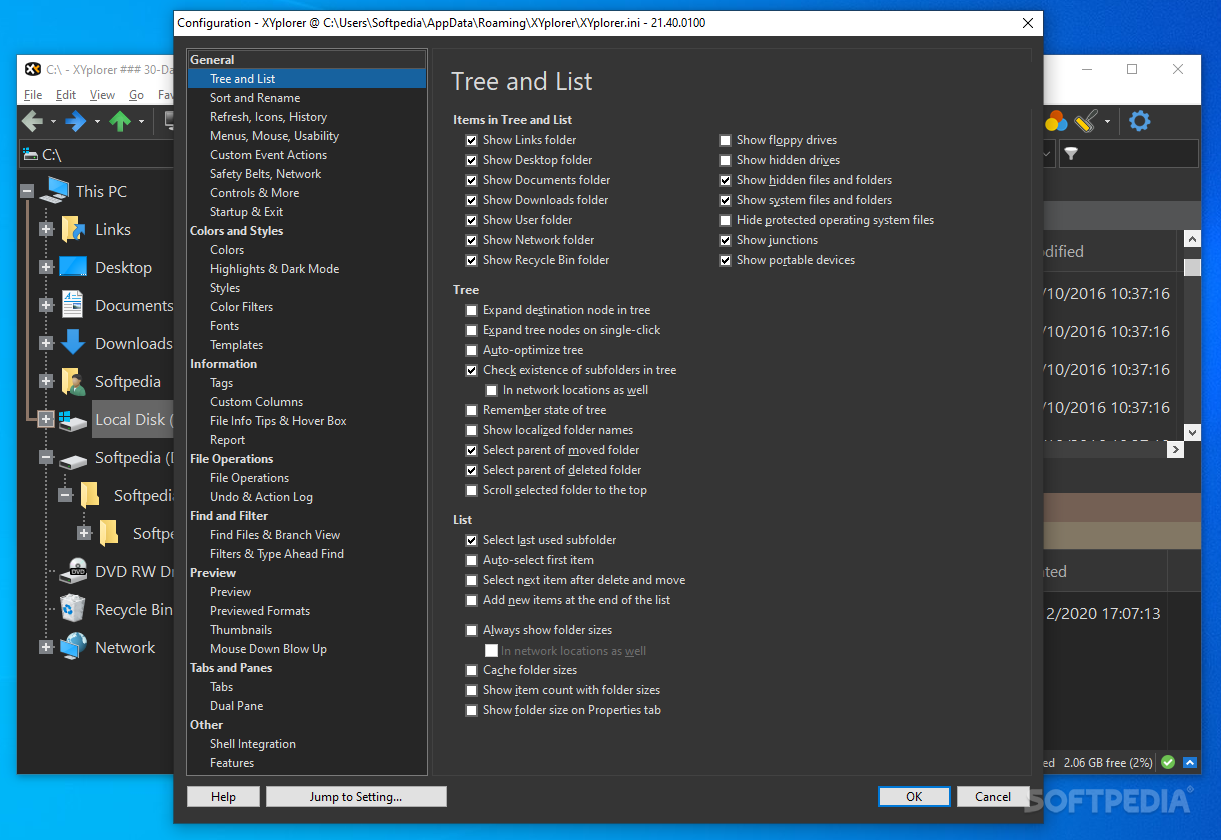The image size is (1221, 840).
Task: Click the 2.06 GB free status text
Action: click(1109, 763)
